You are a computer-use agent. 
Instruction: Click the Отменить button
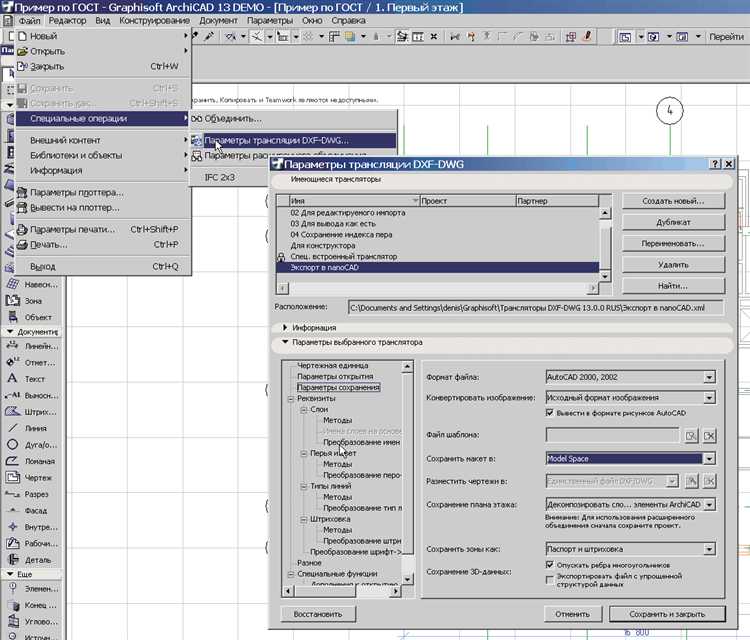(x=573, y=614)
